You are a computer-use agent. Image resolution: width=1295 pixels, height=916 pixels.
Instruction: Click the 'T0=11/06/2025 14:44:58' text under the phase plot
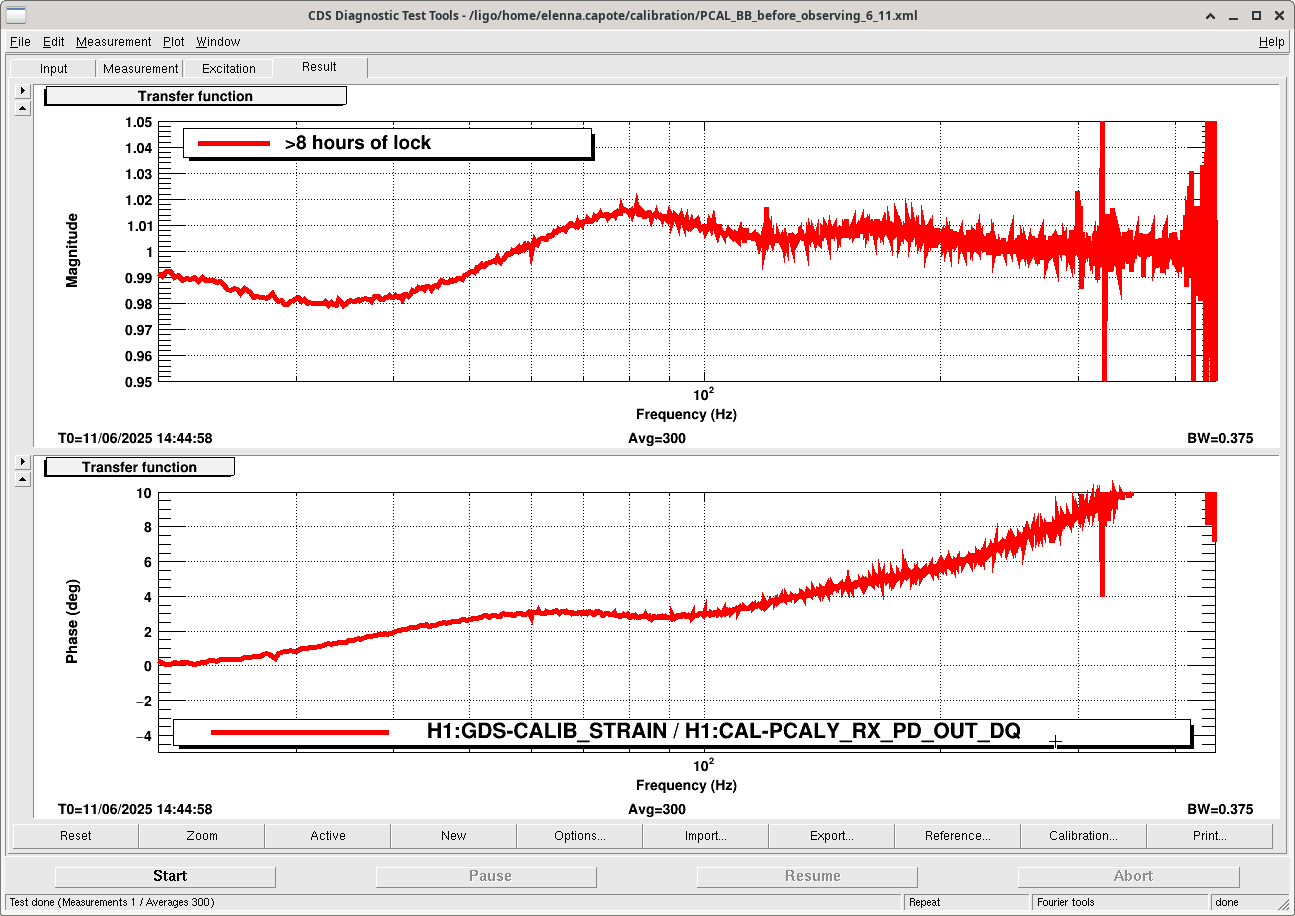coord(135,809)
